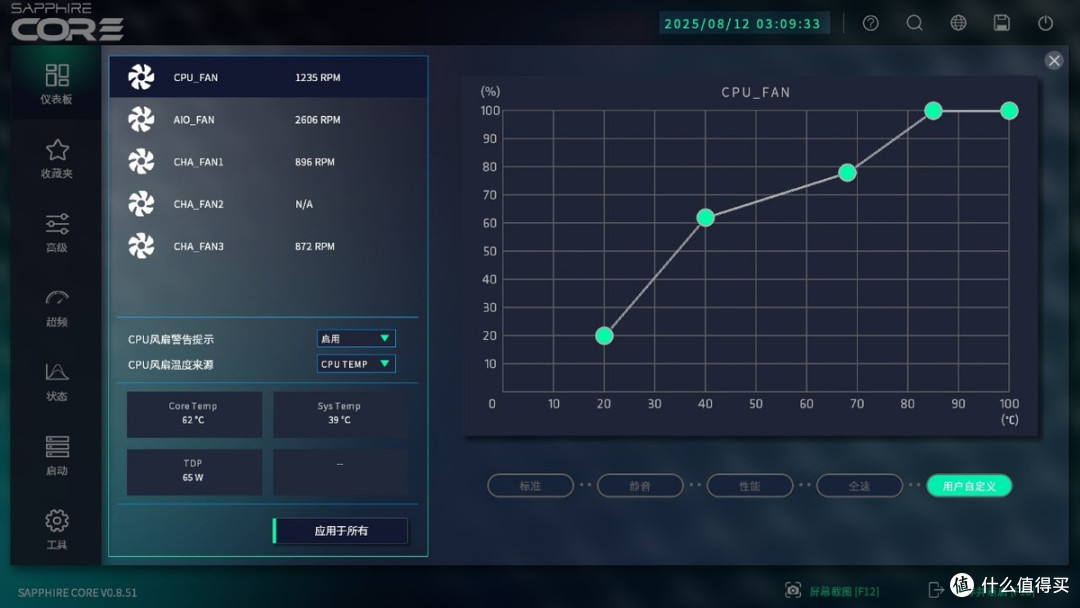
Task: Click the CPU_FAN fan icon
Action: 141,77
